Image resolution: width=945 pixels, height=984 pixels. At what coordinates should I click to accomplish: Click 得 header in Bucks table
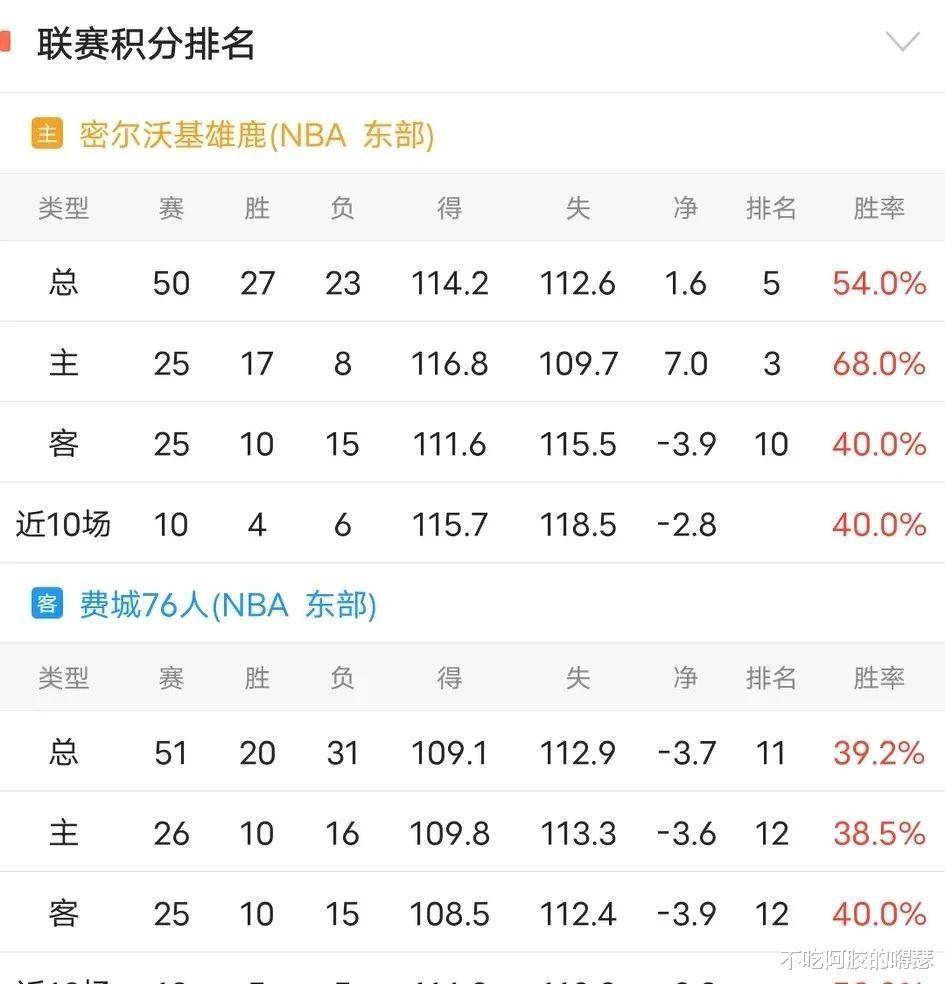(449, 208)
